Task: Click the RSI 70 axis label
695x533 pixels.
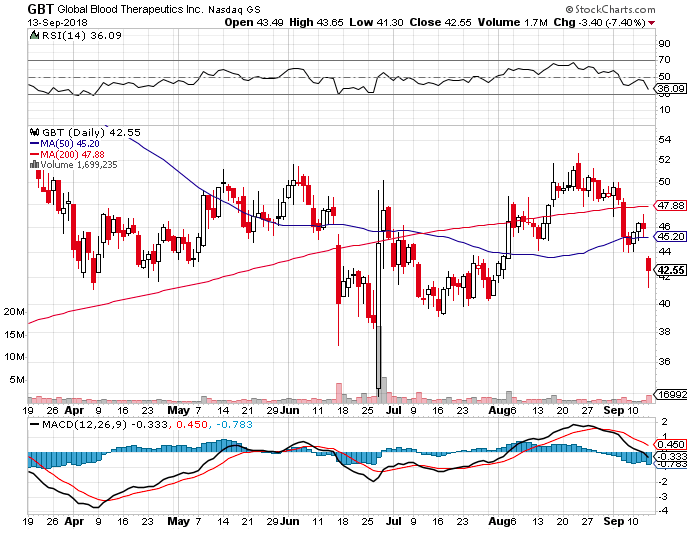Action: 665,59
